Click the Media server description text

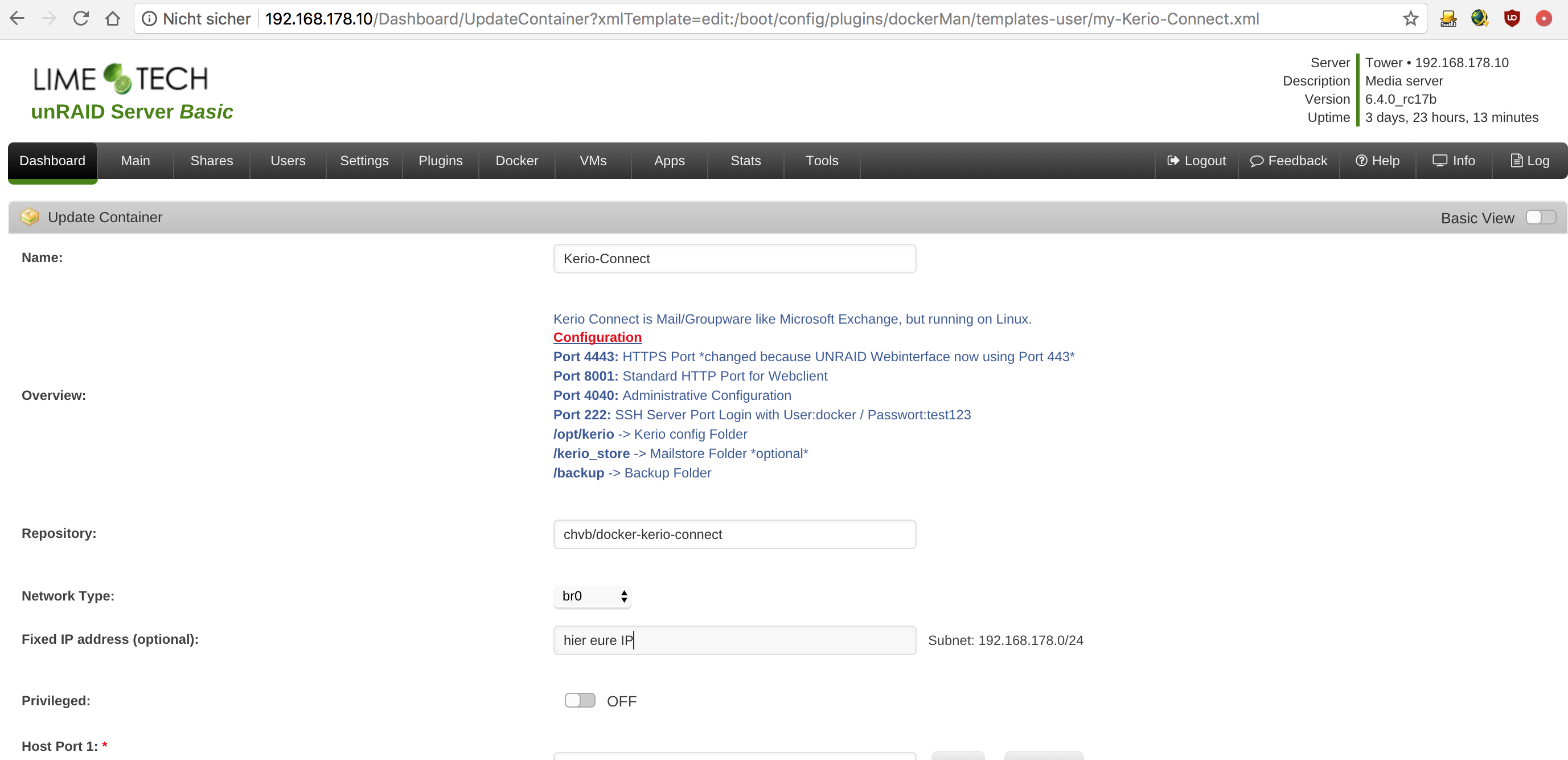click(1403, 81)
